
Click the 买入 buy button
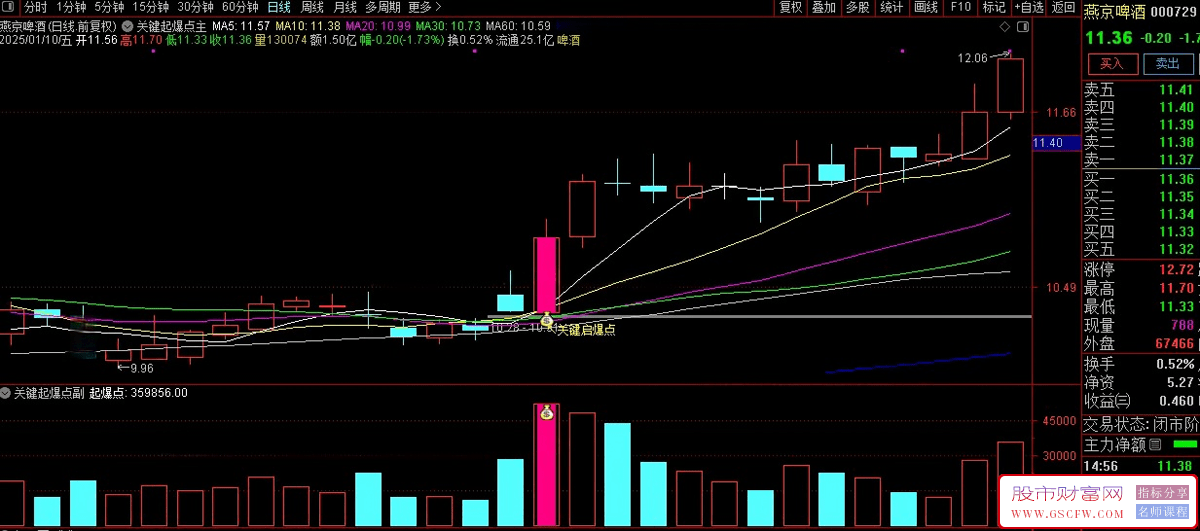[x=1112, y=63]
